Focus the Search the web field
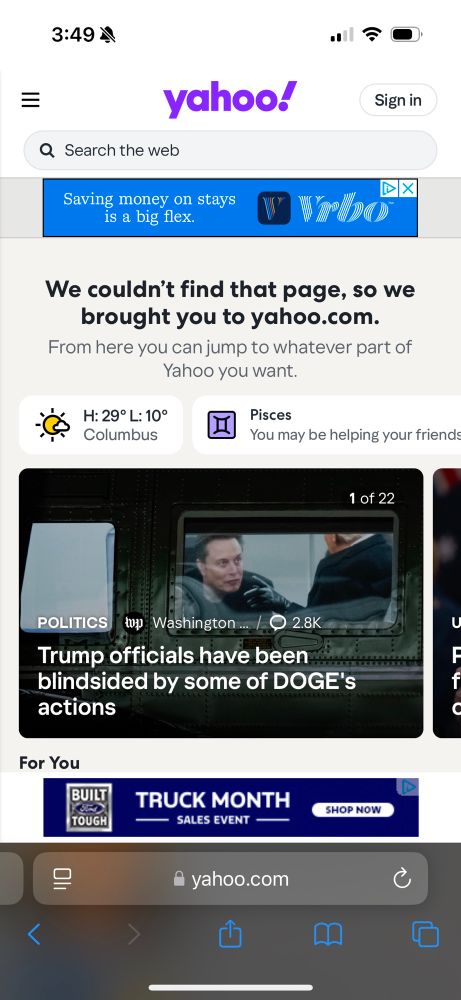 230,151
